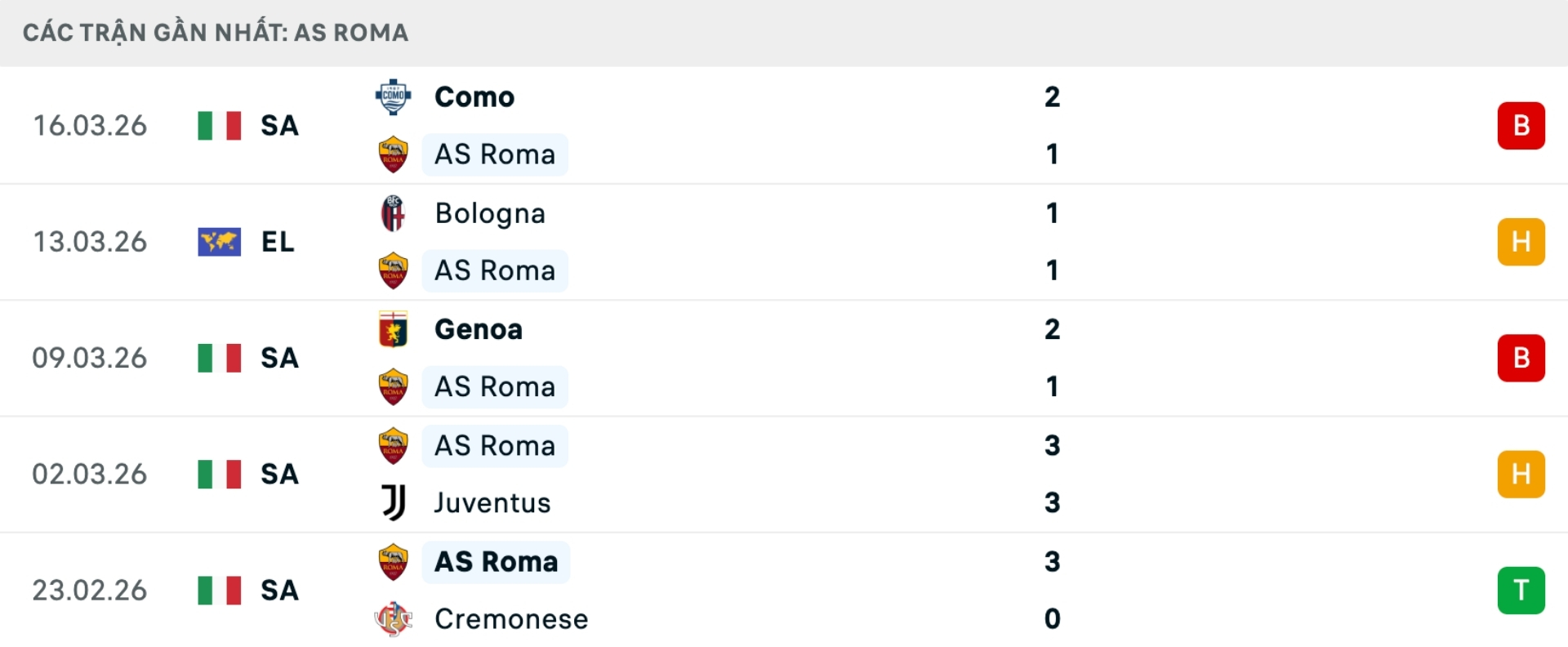Open the Juventus team link
The width and height of the screenshot is (1568, 647).
point(492,502)
